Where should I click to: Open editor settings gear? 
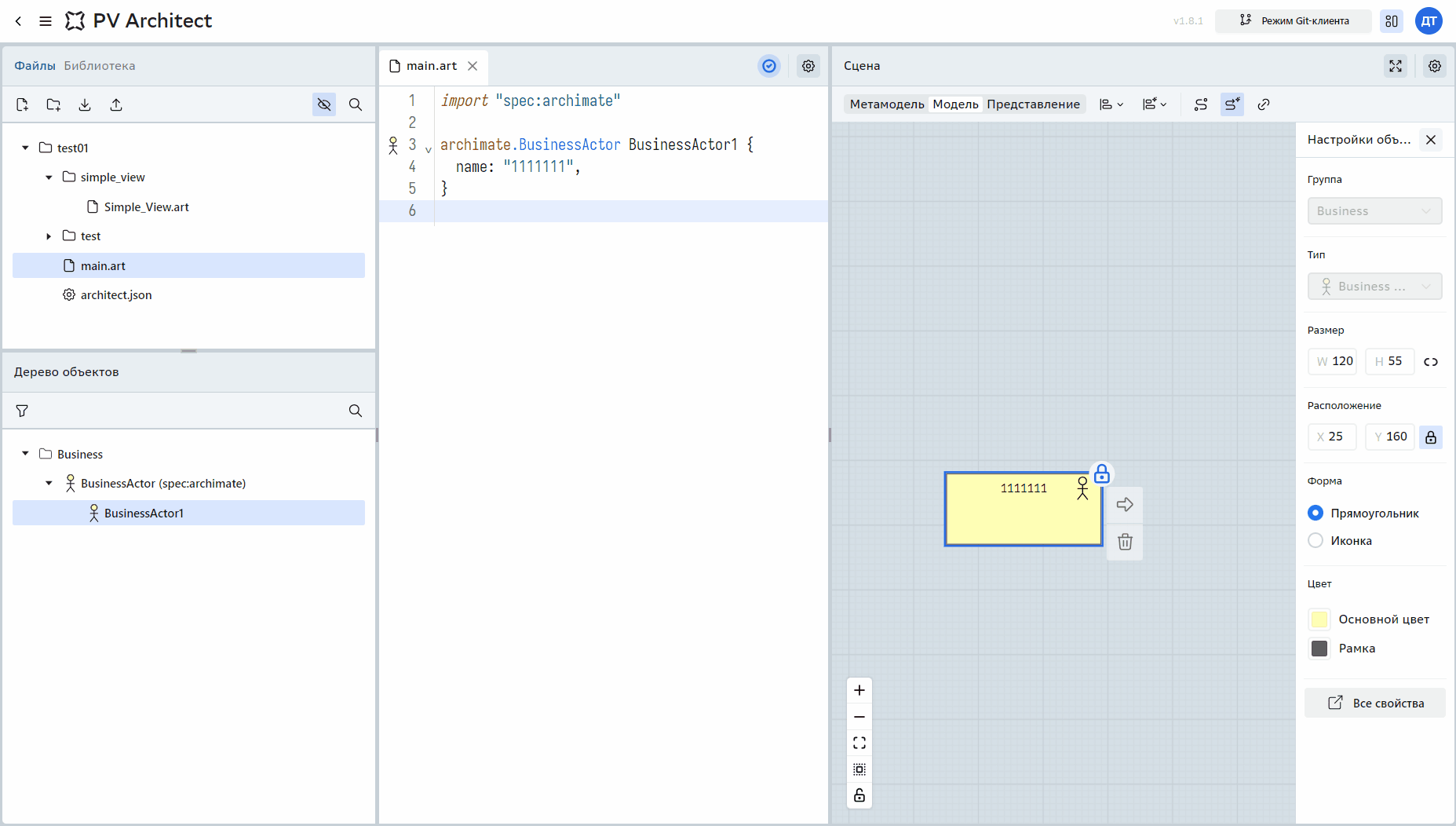tap(808, 66)
